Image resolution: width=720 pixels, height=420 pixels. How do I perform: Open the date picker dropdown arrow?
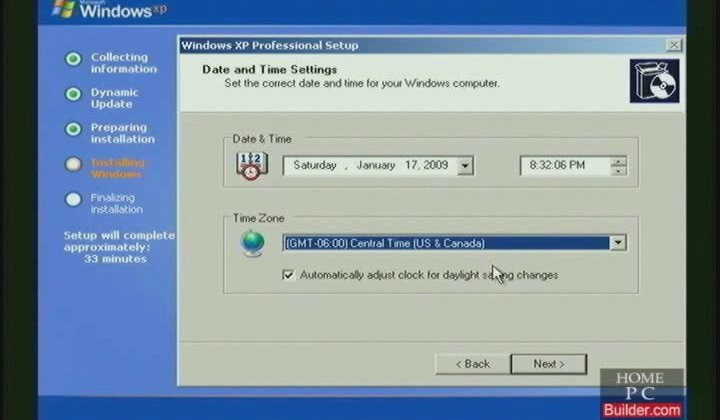tap(465, 166)
